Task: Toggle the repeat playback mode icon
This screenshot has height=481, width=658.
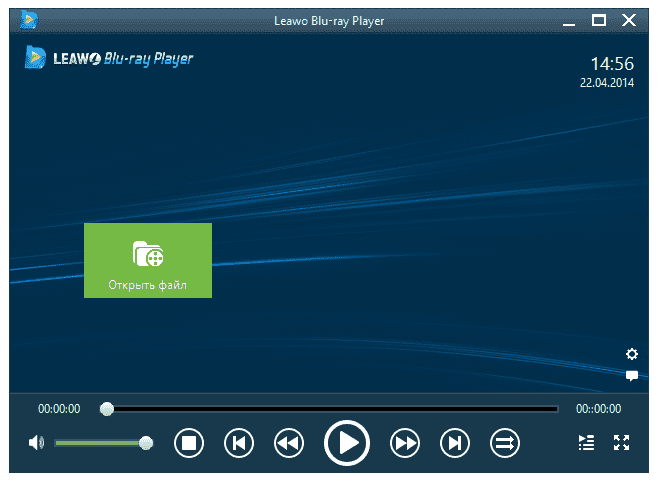Action: point(504,442)
